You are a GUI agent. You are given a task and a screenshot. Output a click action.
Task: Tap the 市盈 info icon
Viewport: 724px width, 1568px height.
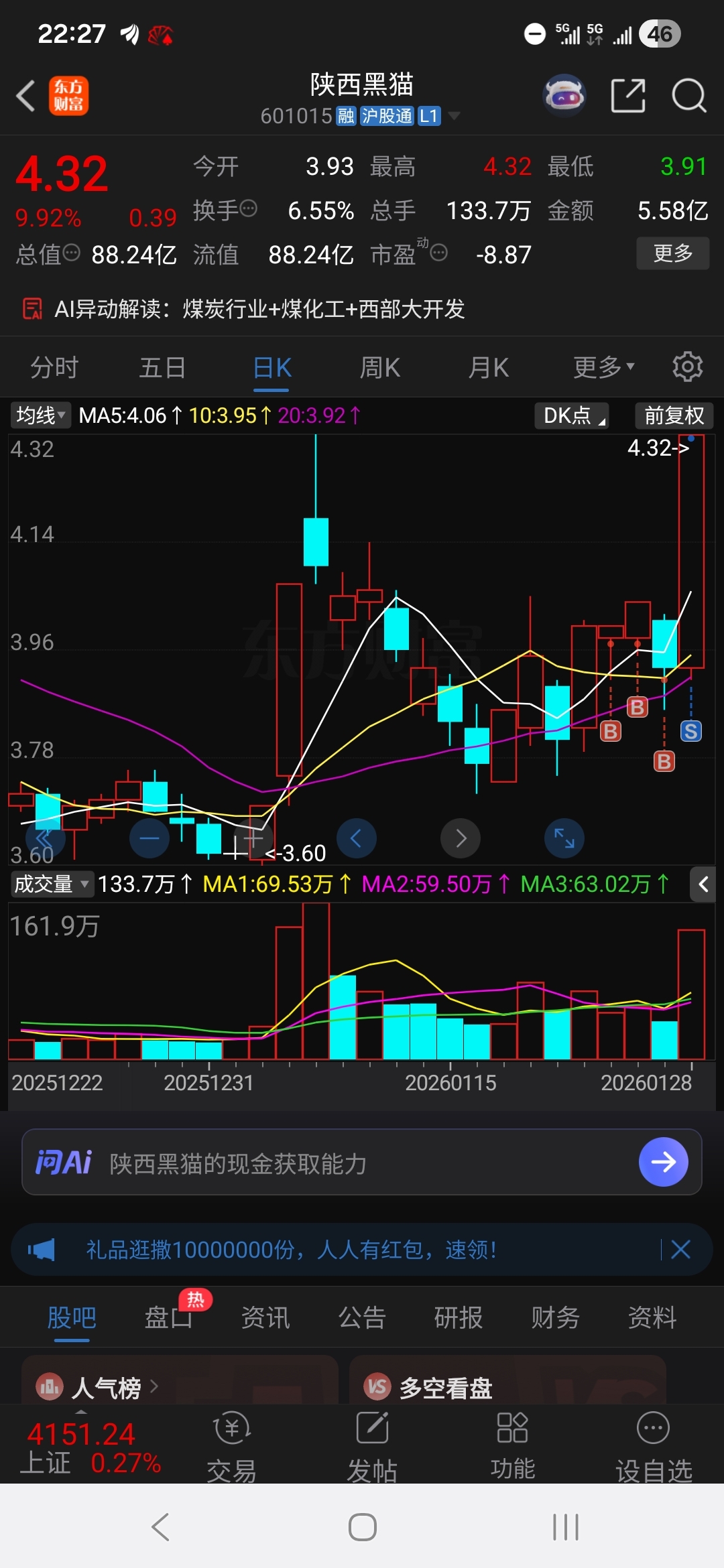click(438, 253)
